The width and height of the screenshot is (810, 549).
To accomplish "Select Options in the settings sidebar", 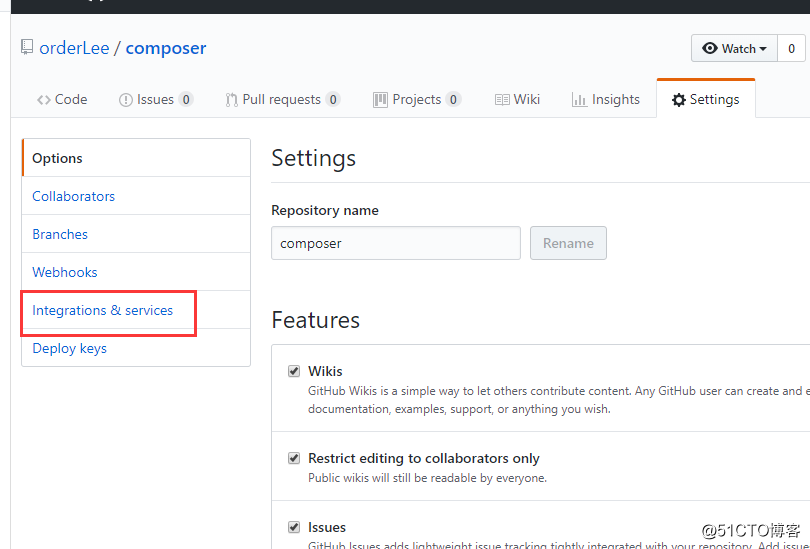I will tap(136, 158).
